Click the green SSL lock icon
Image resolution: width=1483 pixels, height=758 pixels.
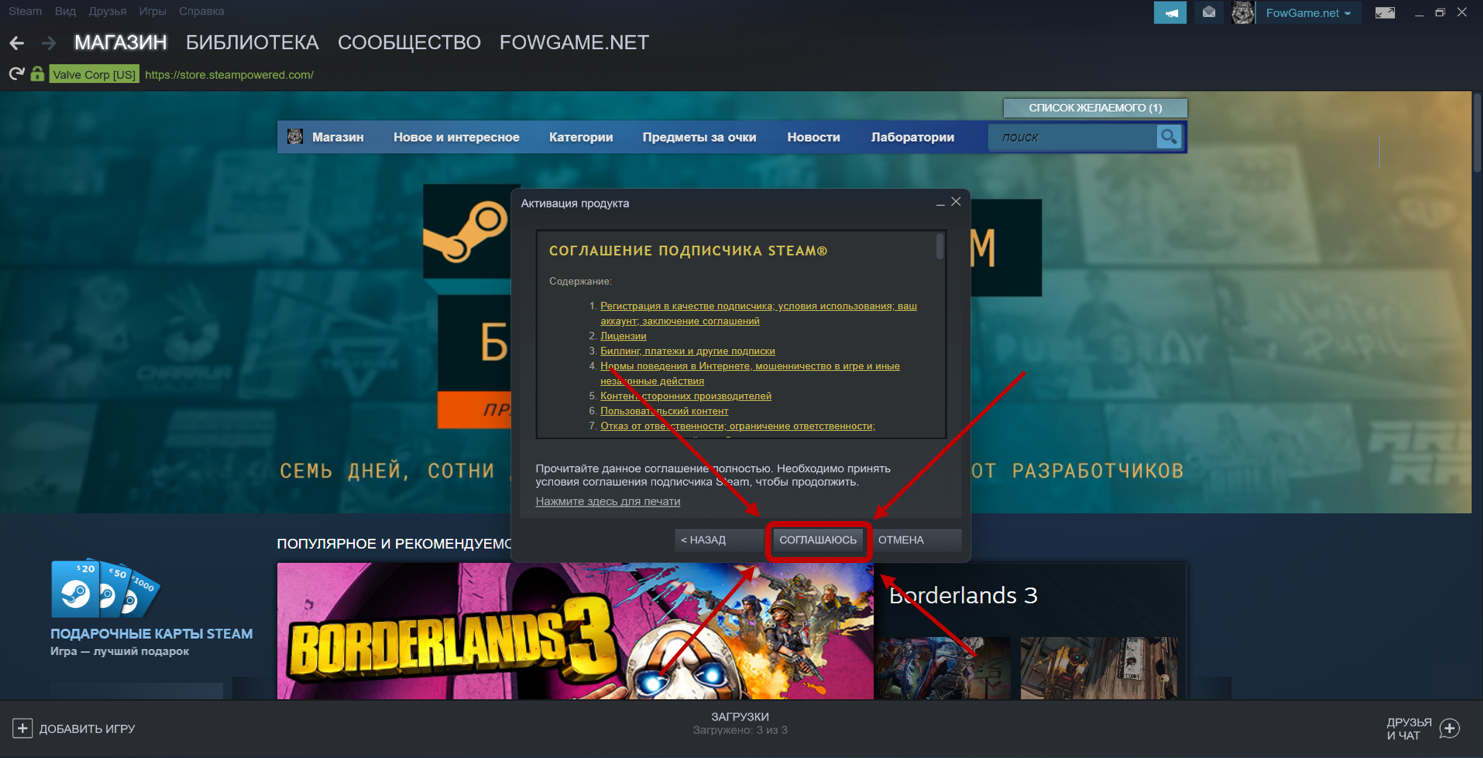pos(37,74)
